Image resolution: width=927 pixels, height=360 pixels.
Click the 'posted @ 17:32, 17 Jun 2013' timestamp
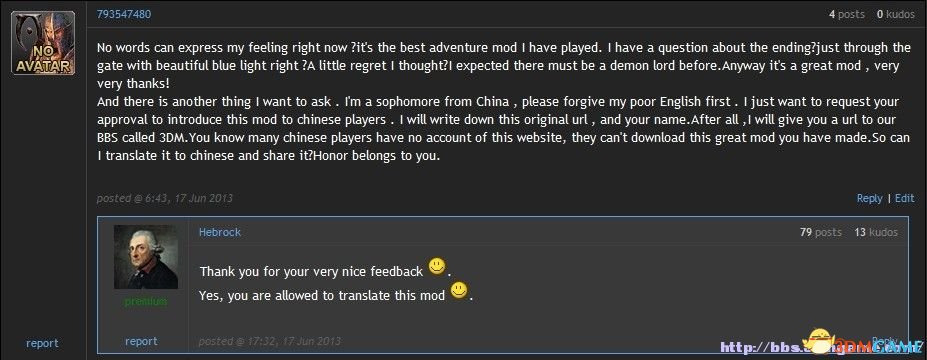pyautogui.click(x=270, y=342)
